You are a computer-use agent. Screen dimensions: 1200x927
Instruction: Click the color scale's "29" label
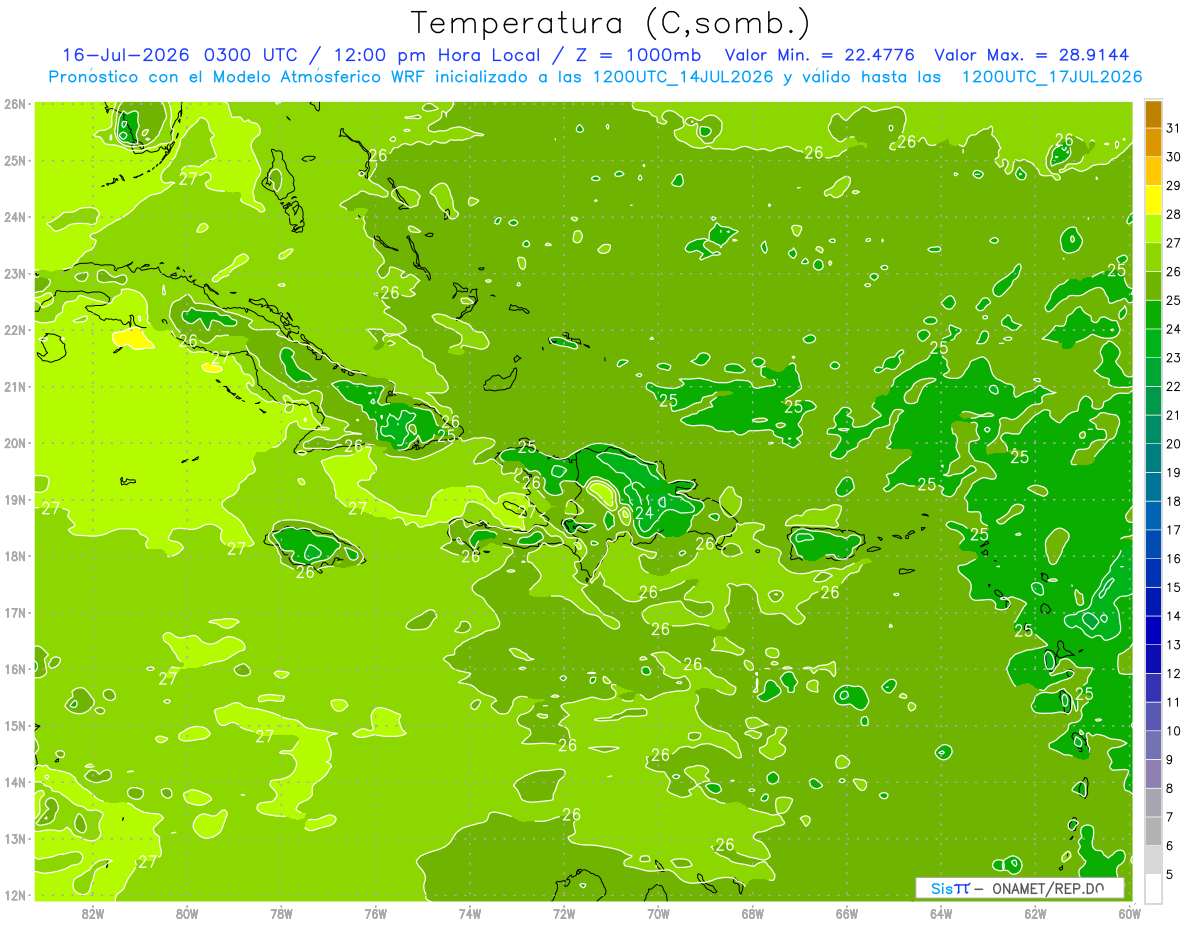(1174, 186)
